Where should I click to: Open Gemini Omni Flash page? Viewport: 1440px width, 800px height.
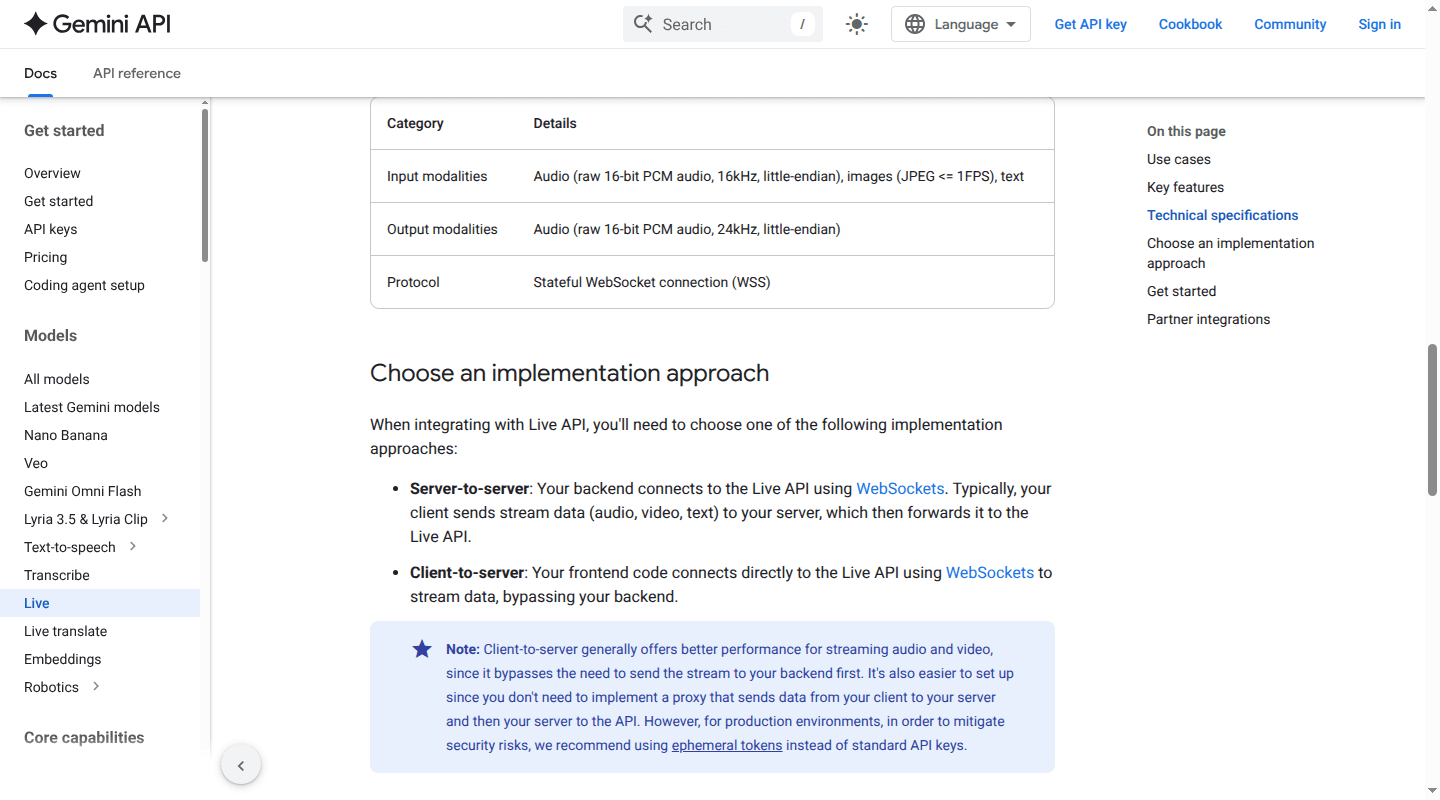(82, 491)
